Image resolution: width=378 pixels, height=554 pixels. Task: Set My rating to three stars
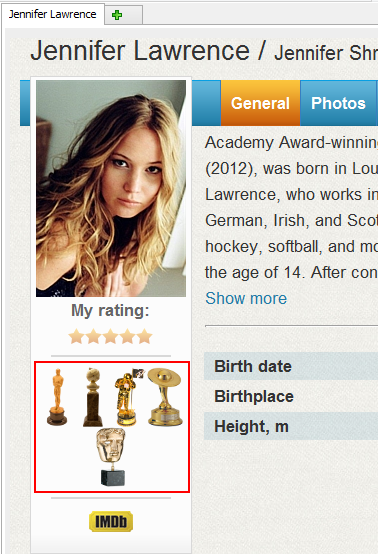[110, 336]
